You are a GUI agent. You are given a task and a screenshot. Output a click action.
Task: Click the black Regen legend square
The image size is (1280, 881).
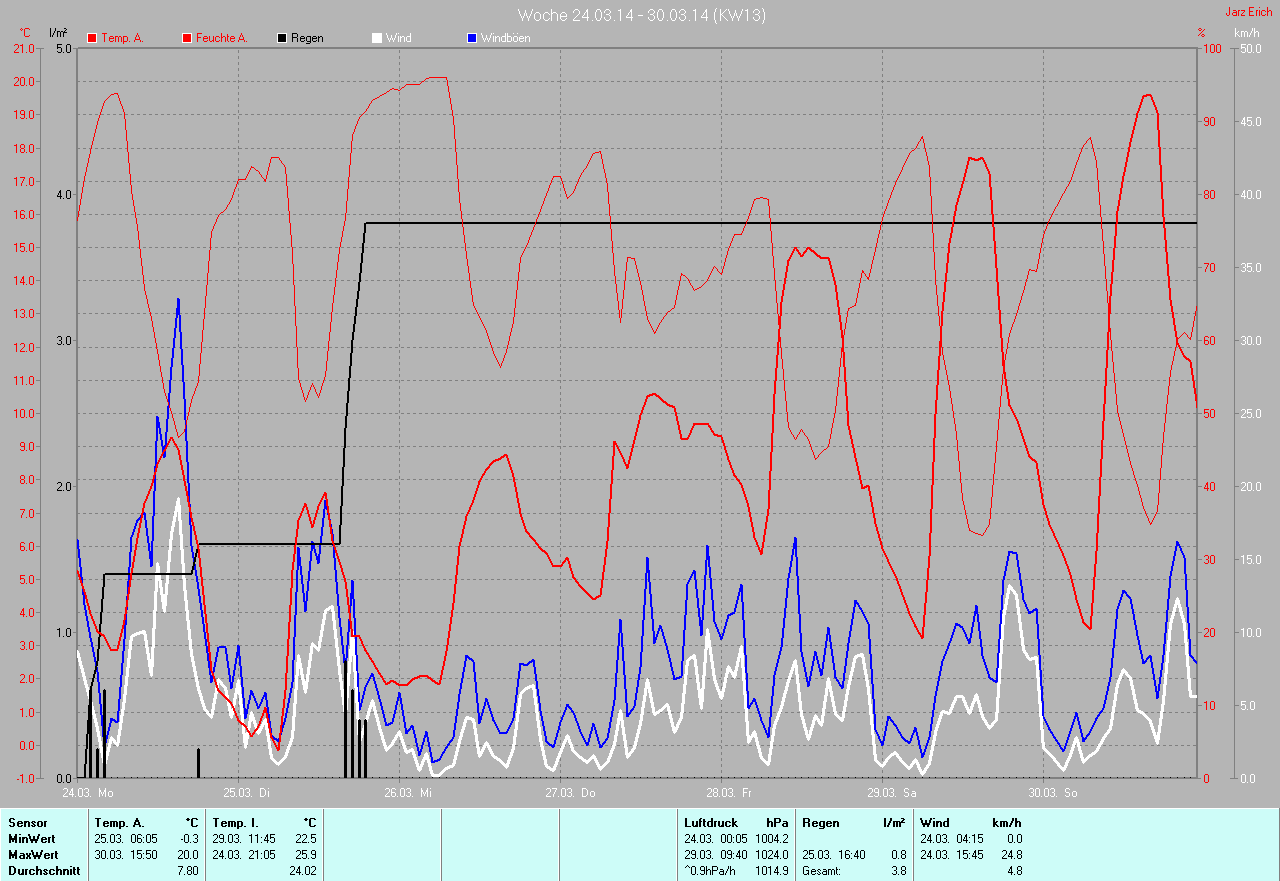282,38
